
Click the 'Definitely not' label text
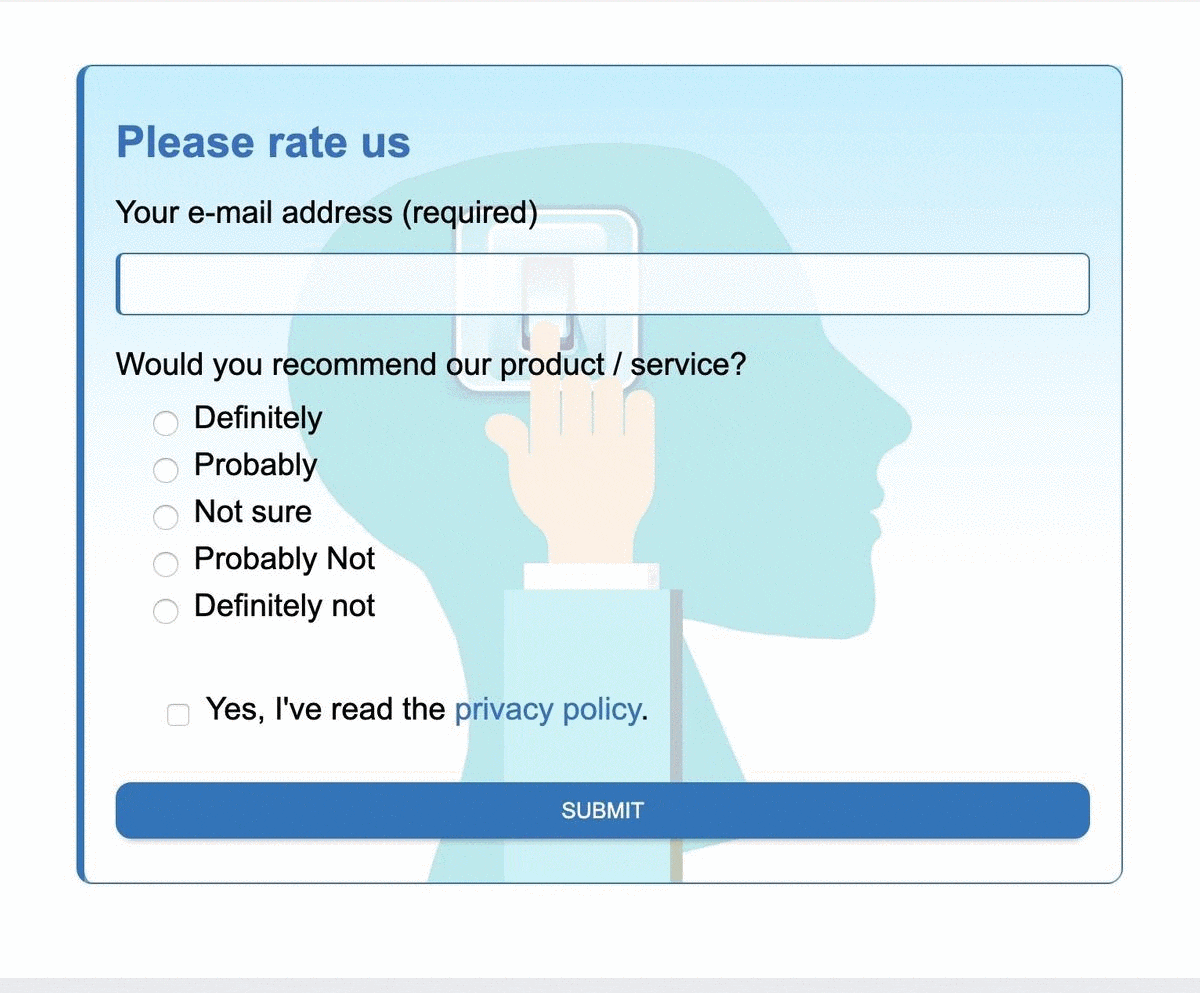click(284, 606)
